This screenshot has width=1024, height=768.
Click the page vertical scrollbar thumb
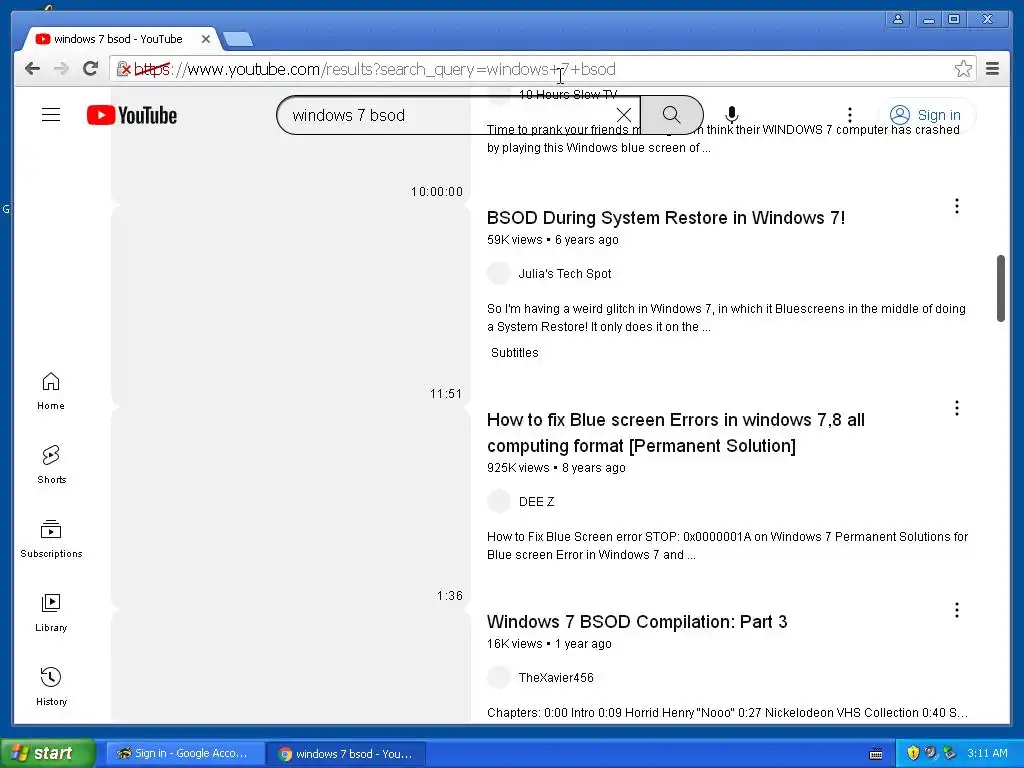1000,288
